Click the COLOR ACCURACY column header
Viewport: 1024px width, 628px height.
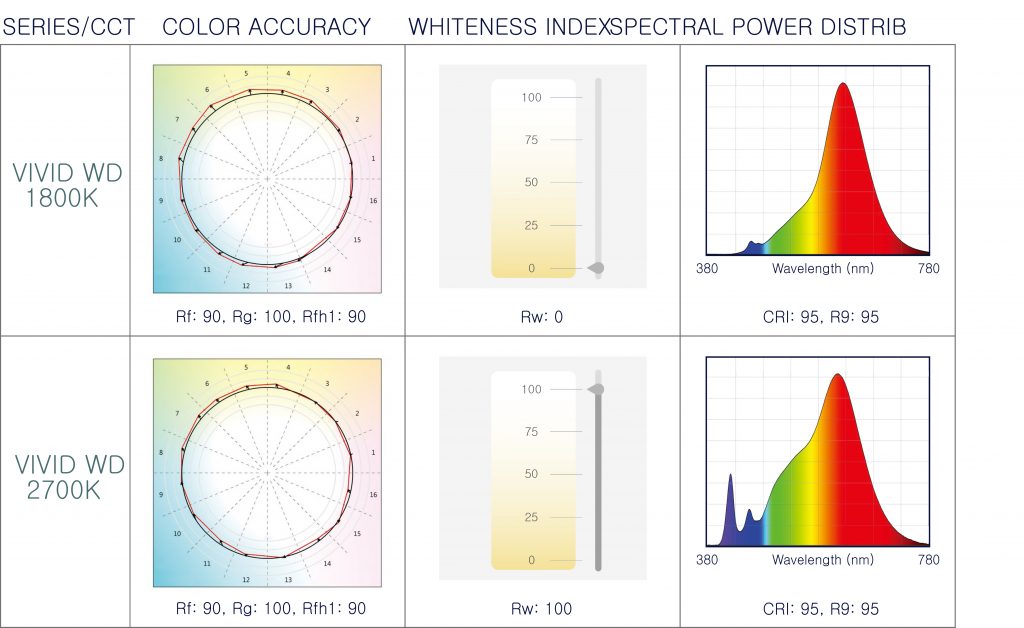coord(266,27)
